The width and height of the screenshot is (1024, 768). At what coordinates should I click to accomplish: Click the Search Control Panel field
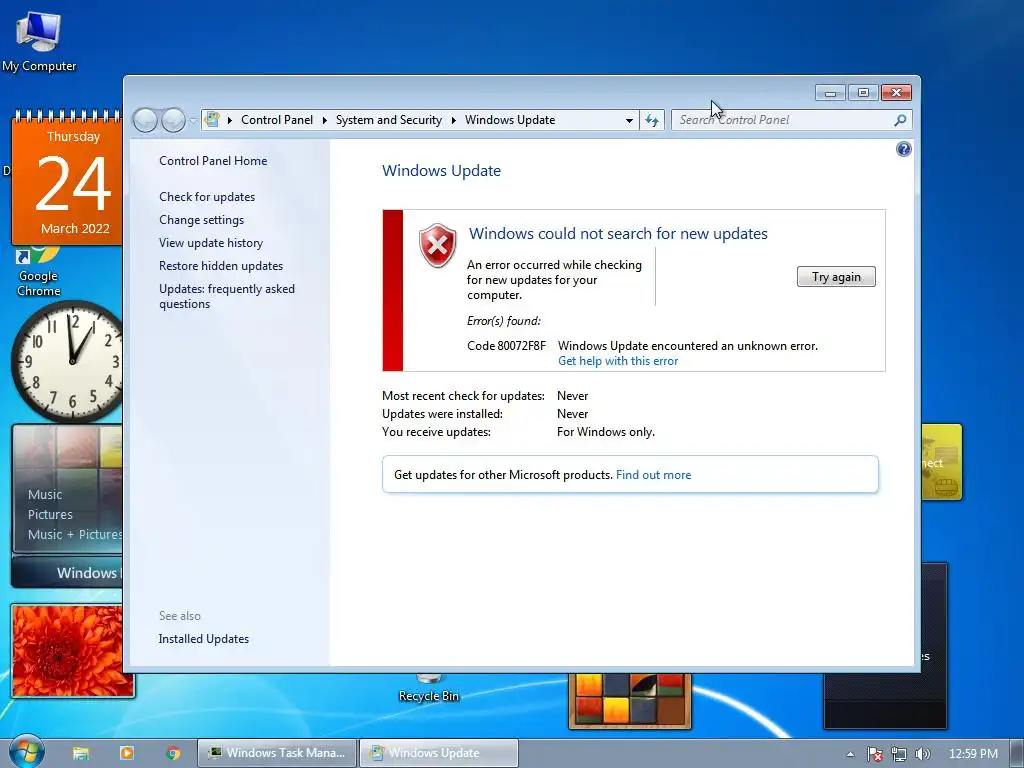click(781, 120)
